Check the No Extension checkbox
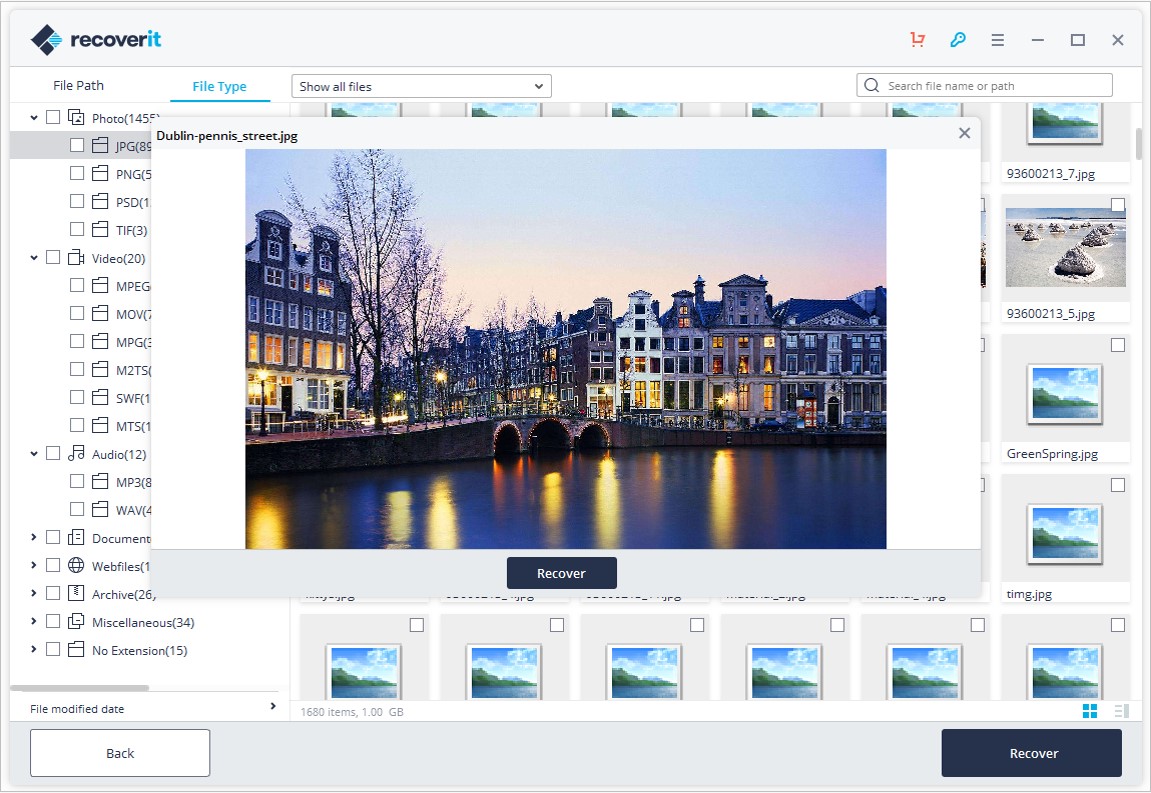1151x793 pixels. click(53, 649)
